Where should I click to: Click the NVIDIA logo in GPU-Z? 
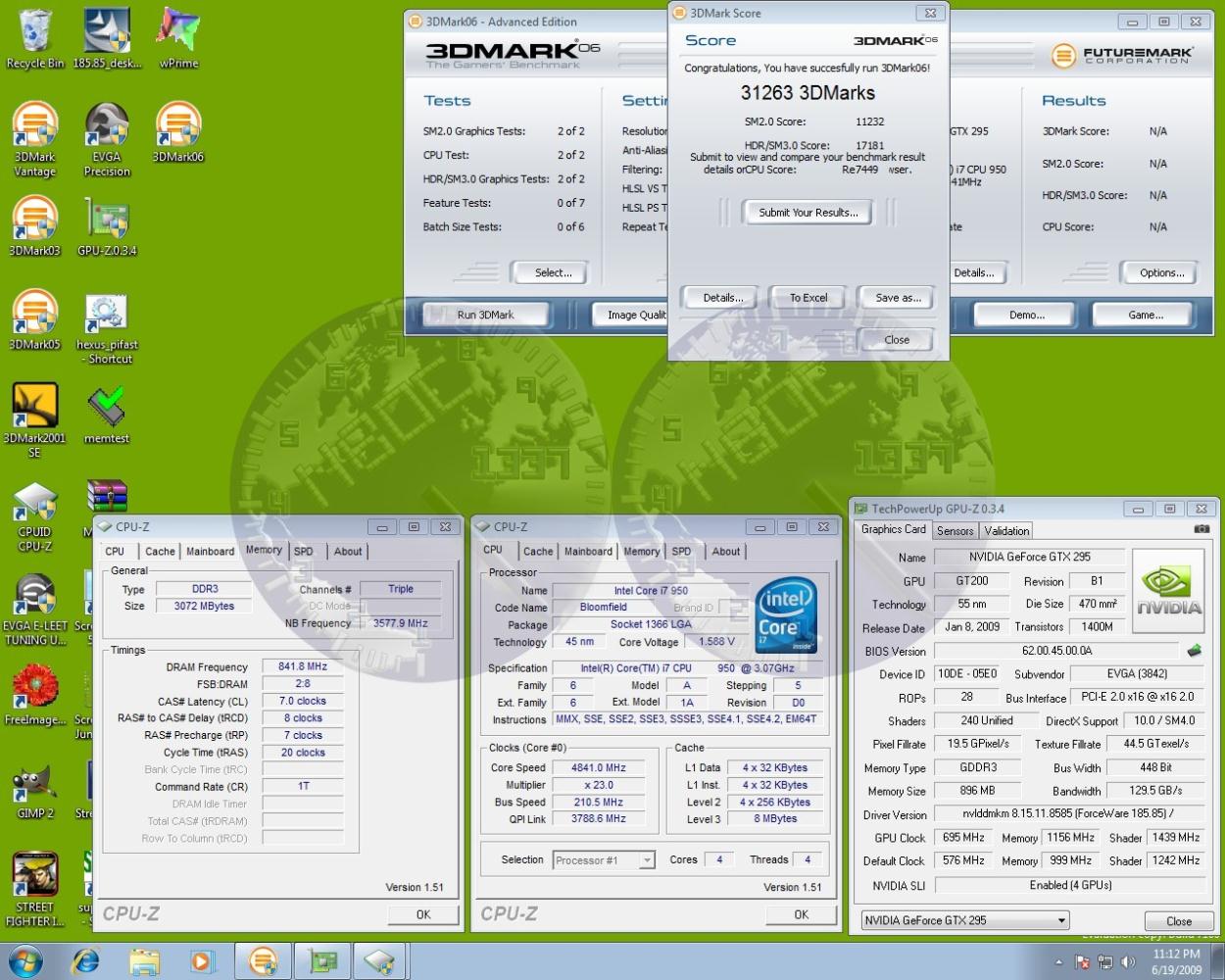click(x=1168, y=591)
